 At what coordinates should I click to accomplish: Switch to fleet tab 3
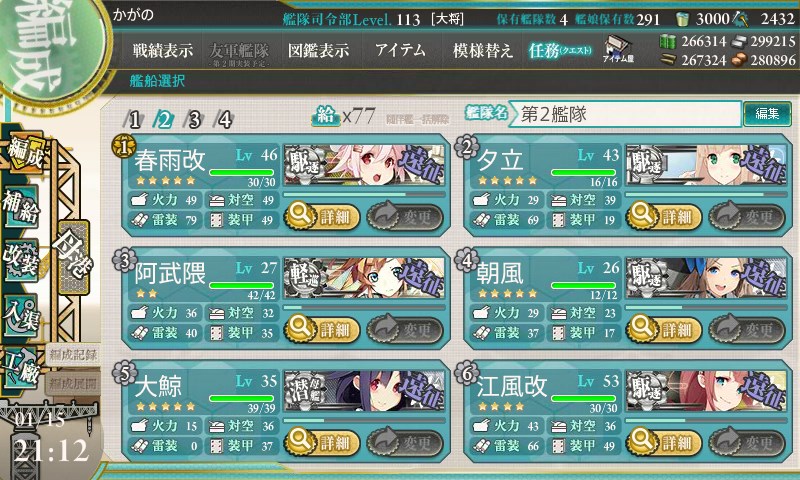pos(194,119)
